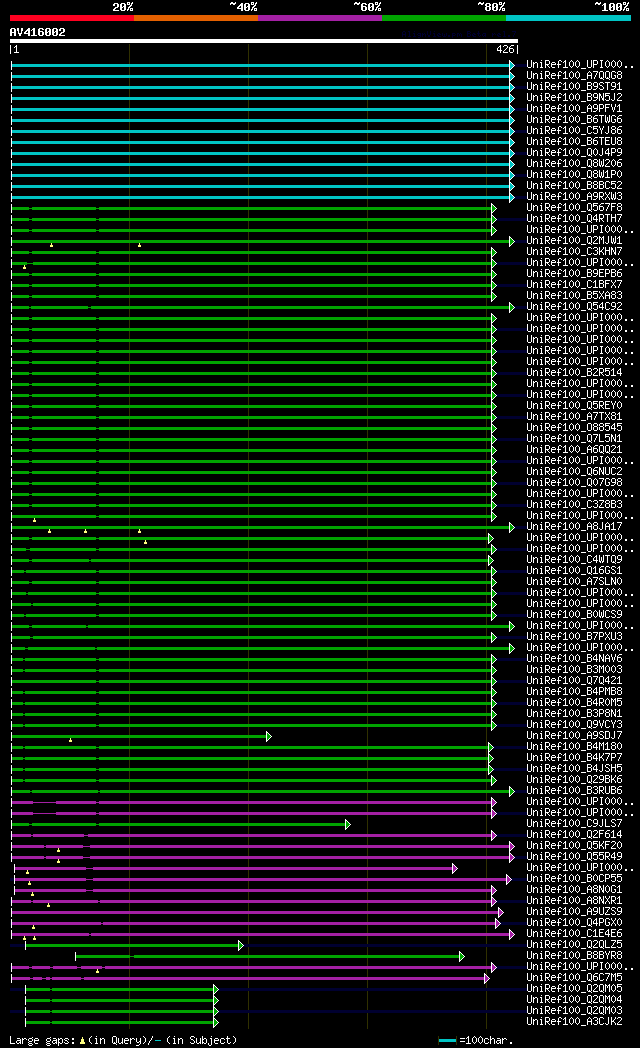Open hit UniRef100_B6TEU8
This screenshot has height=1048, width=640.
tap(574, 142)
